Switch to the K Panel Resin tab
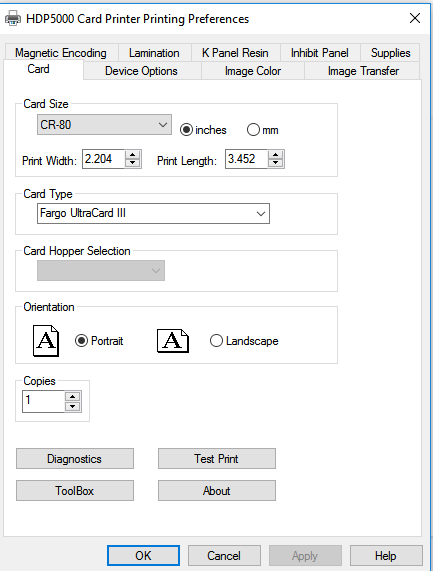 (235, 53)
